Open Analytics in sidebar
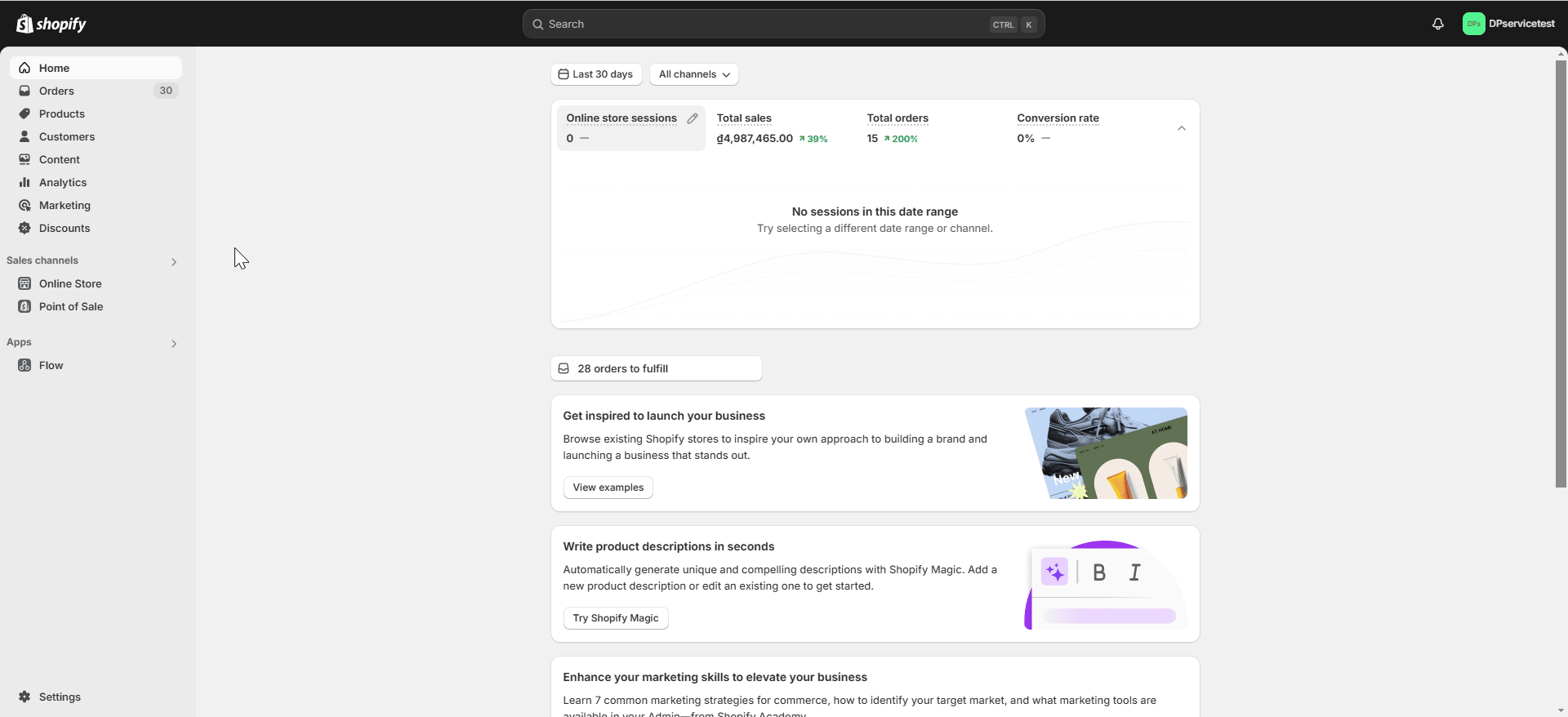This screenshot has height=717, width=1568. 96,182
